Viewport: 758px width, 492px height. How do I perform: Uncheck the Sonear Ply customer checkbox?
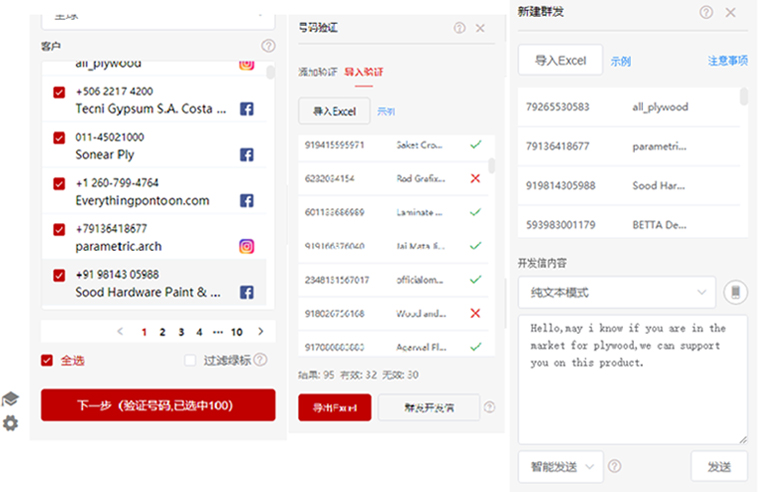[59, 138]
